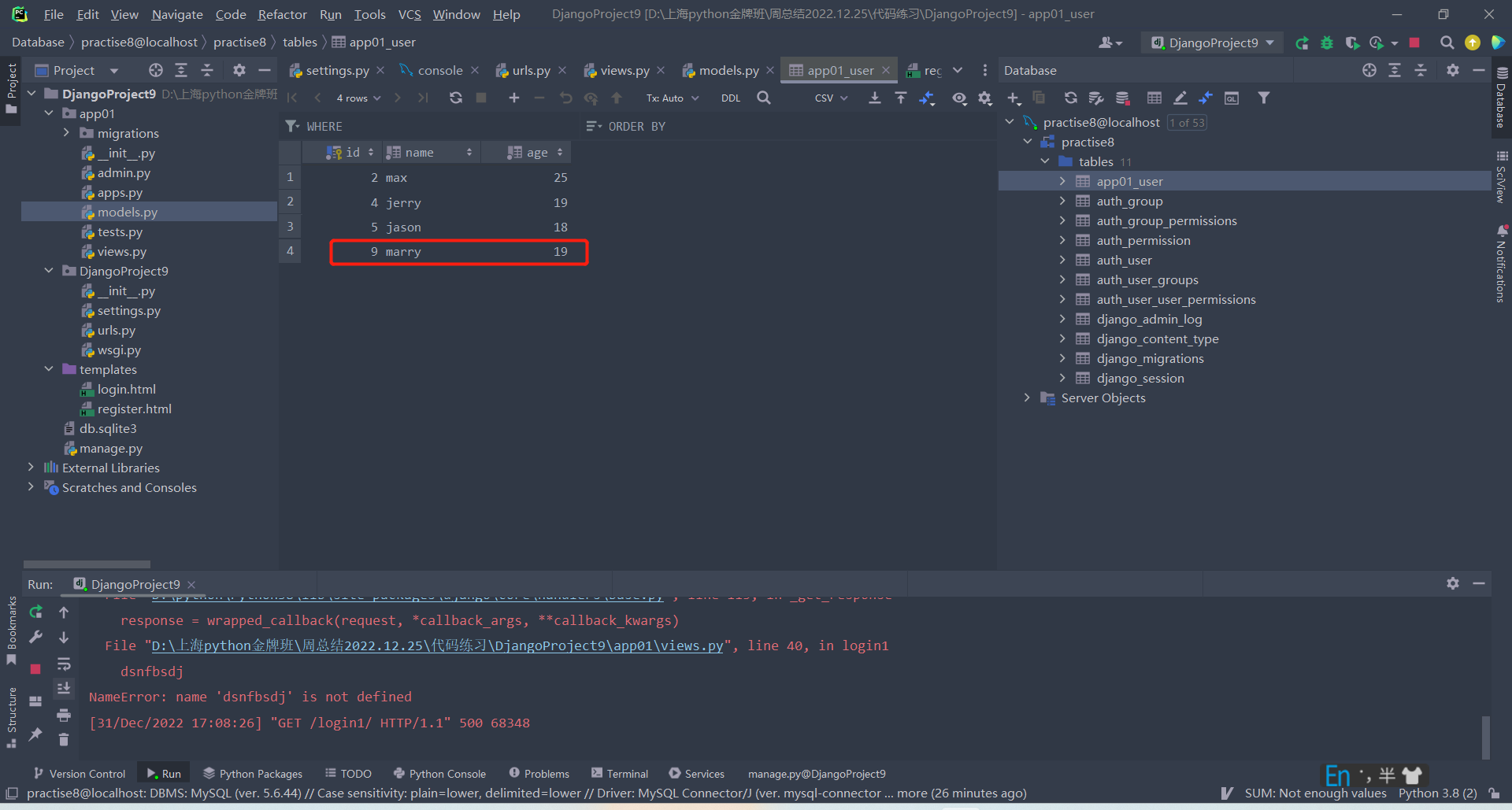Viewport: 1512px width, 810px height.
Task: Jump to the data source properties
Action: (1096, 98)
